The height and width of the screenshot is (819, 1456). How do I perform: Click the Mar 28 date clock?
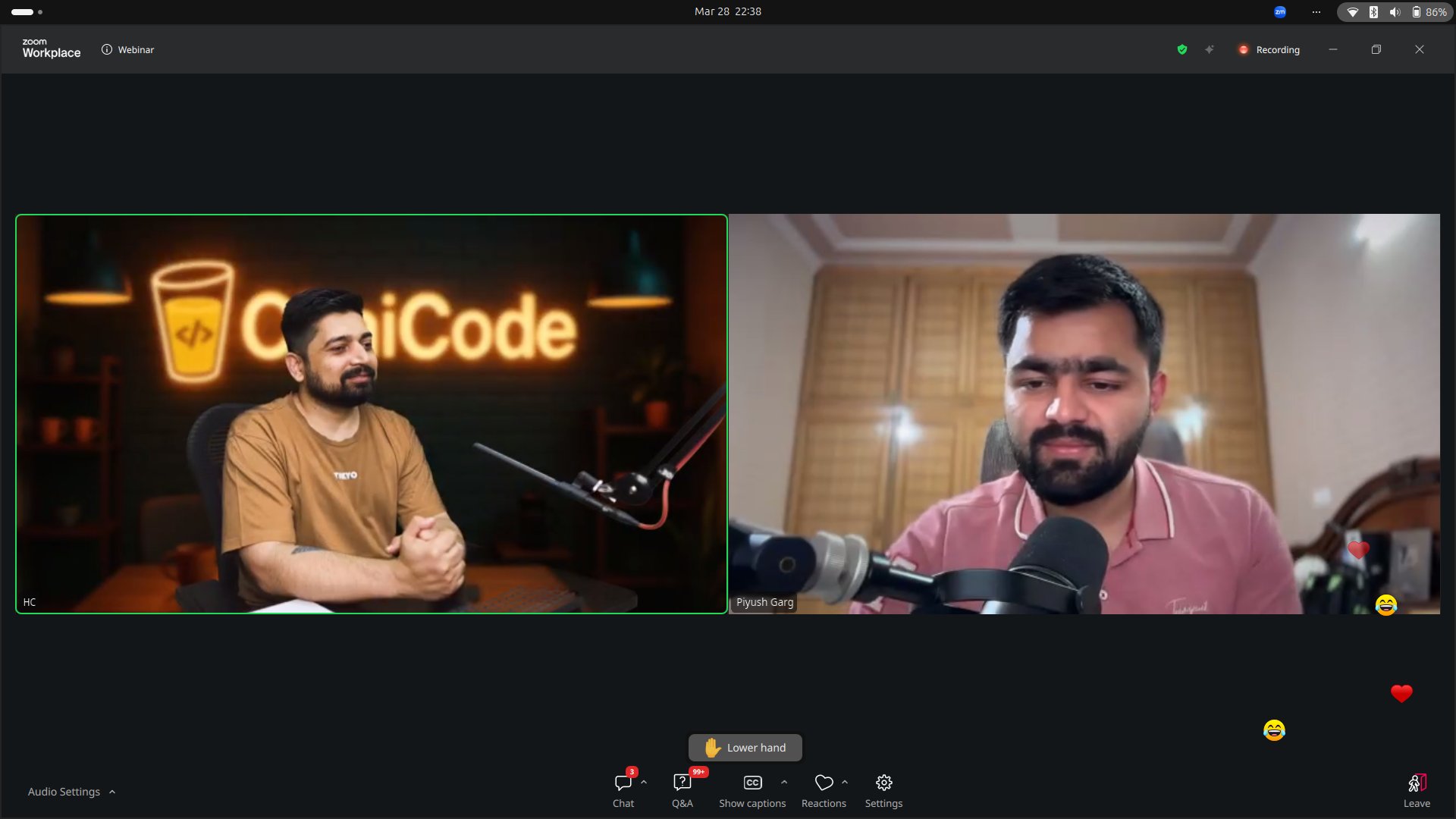click(727, 11)
